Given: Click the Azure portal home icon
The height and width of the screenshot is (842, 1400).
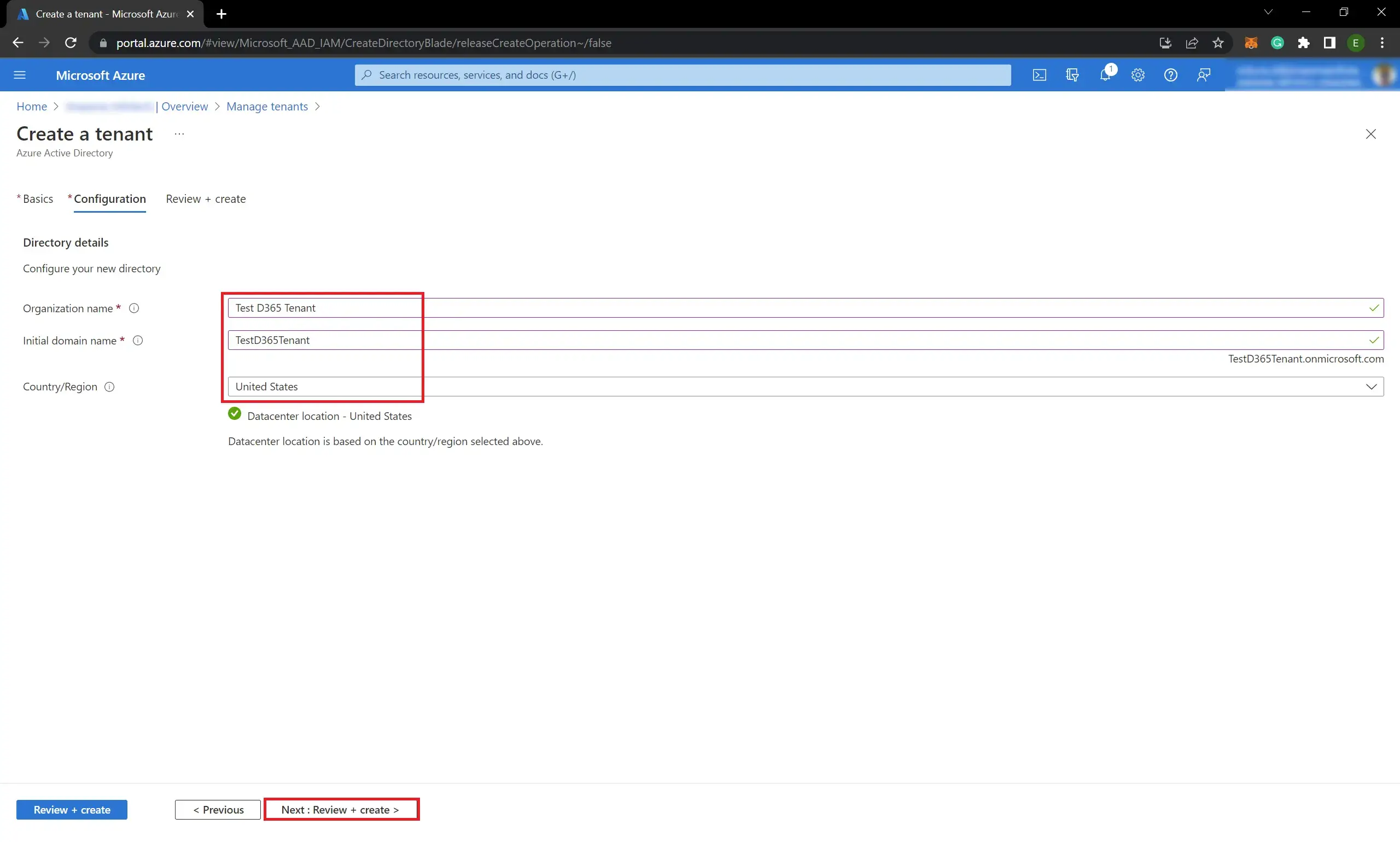Looking at the screenshot, I should pos(31,106).
